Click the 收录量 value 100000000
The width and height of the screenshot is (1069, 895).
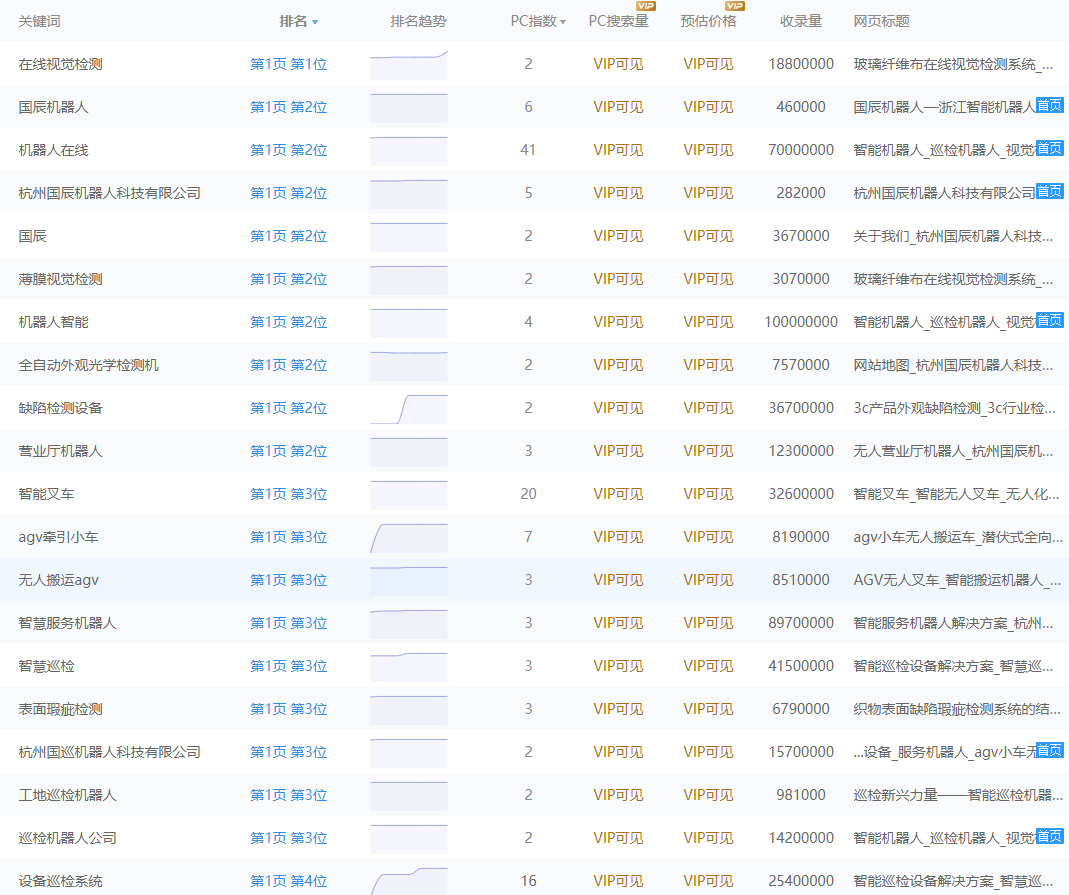pos(801,322)
